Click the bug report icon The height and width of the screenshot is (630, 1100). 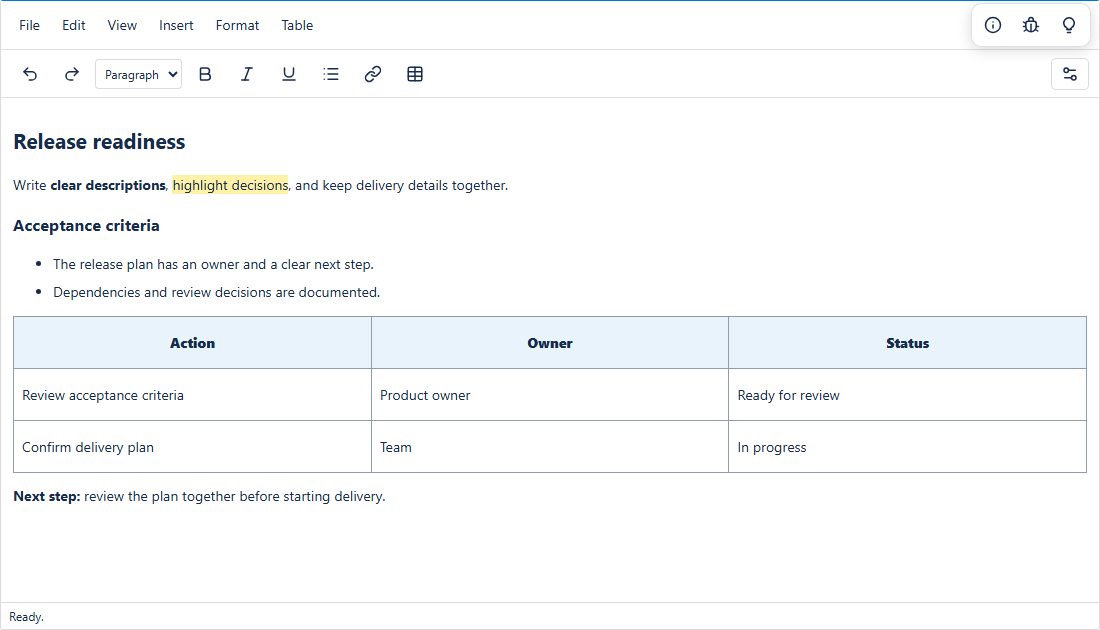[1031, 25]
